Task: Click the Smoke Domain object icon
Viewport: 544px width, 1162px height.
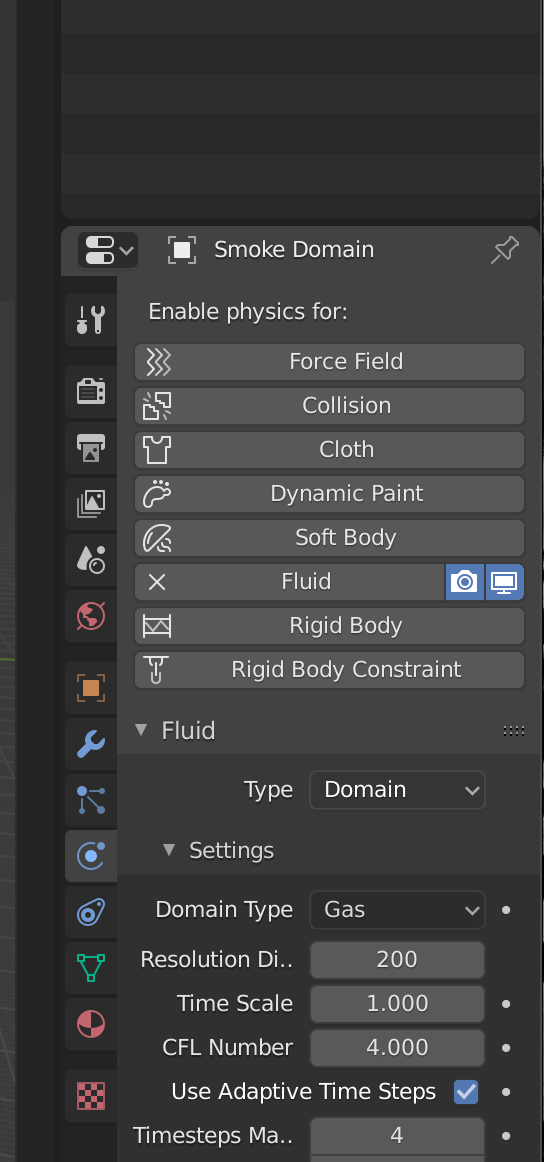Action: point(182,250)
